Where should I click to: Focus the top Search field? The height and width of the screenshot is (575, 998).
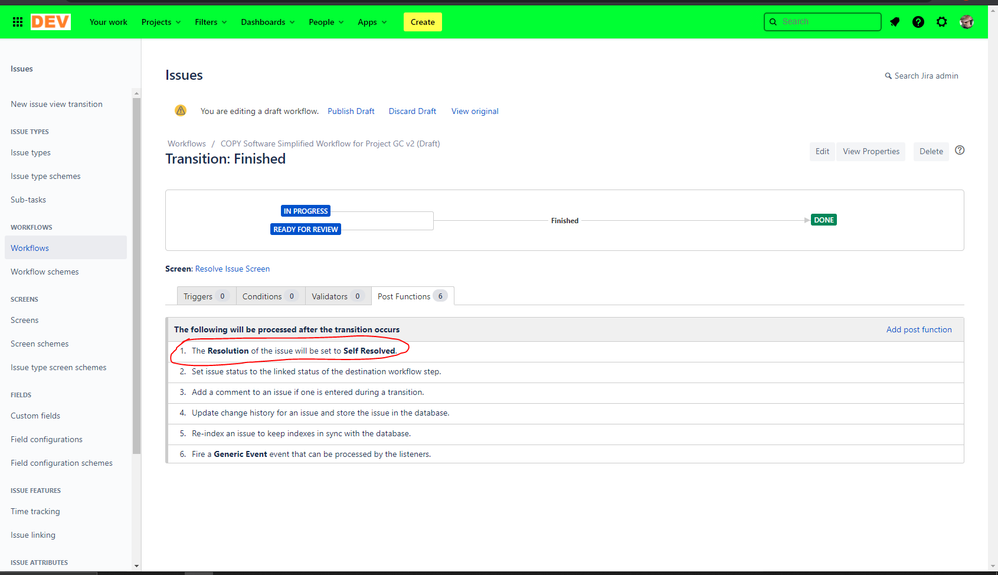(822, 22)
